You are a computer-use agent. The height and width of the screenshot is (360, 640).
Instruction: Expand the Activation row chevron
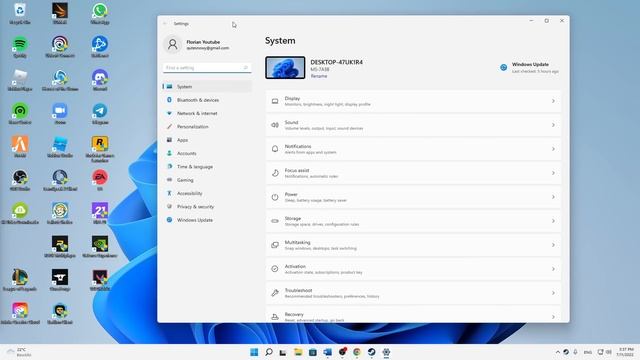(553, 269)
